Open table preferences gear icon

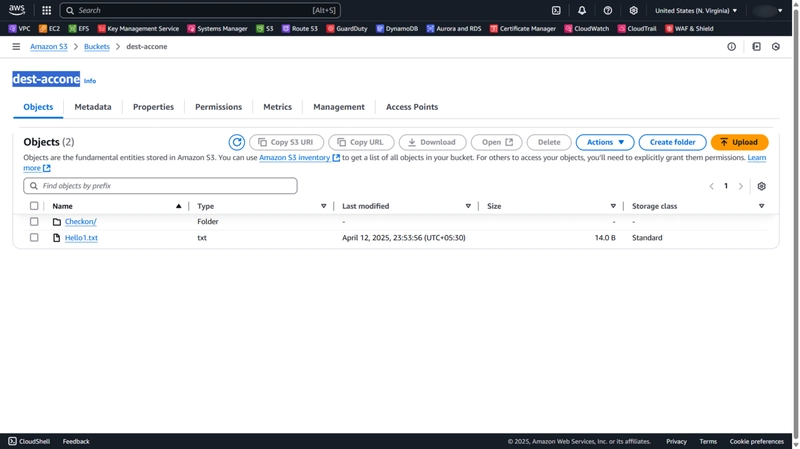tap(762, 186)
